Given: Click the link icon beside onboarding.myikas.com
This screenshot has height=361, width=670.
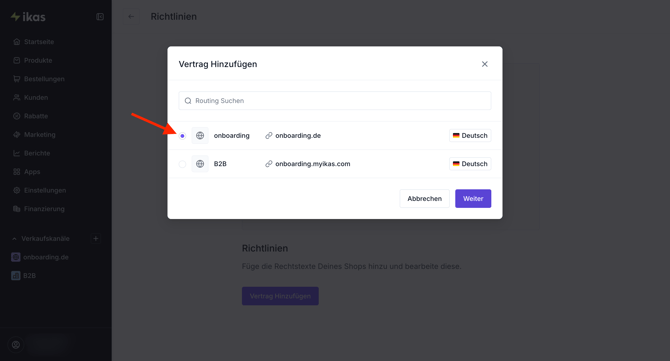Looking at the screenshot, I should point(268,164).
